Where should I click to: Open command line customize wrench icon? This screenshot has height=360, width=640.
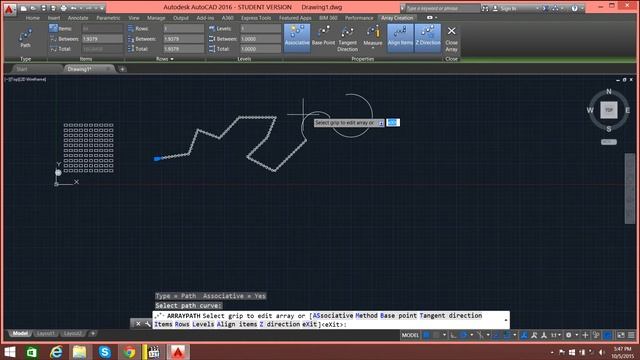point(147,324)
